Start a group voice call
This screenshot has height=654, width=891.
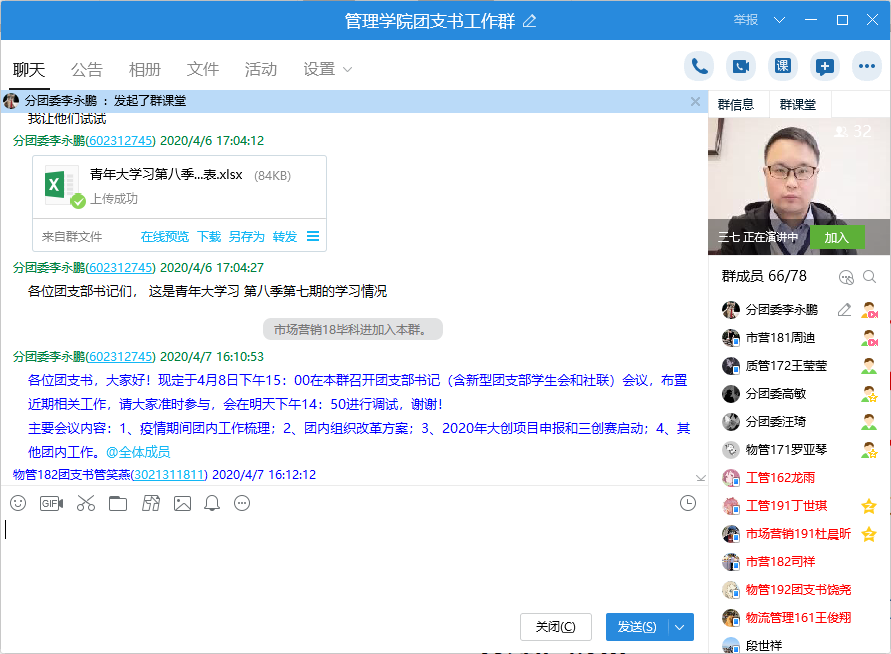699,67
